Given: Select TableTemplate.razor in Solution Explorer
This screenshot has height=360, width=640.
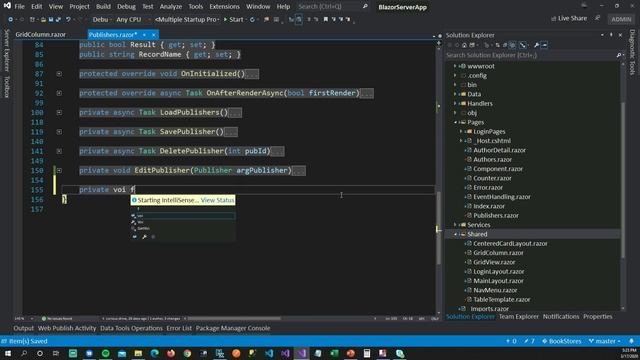Looking at the screenshot, I should tap(502, 300).
